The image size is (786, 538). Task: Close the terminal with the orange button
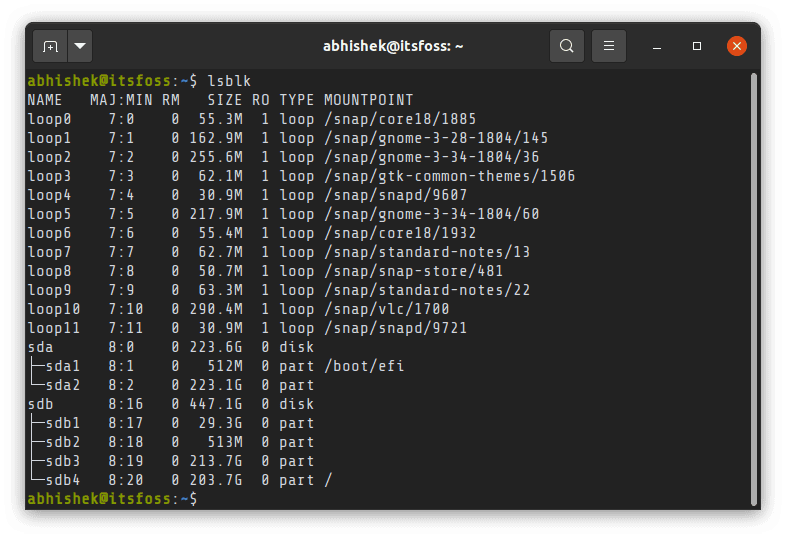[x=737, y=46]
